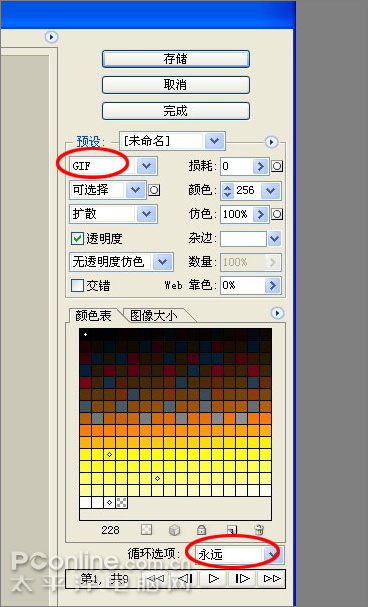Screen dimensions: 368x607
Task: Enable the 交错 interlaced checkbox
Action: (x=77, y=286)
